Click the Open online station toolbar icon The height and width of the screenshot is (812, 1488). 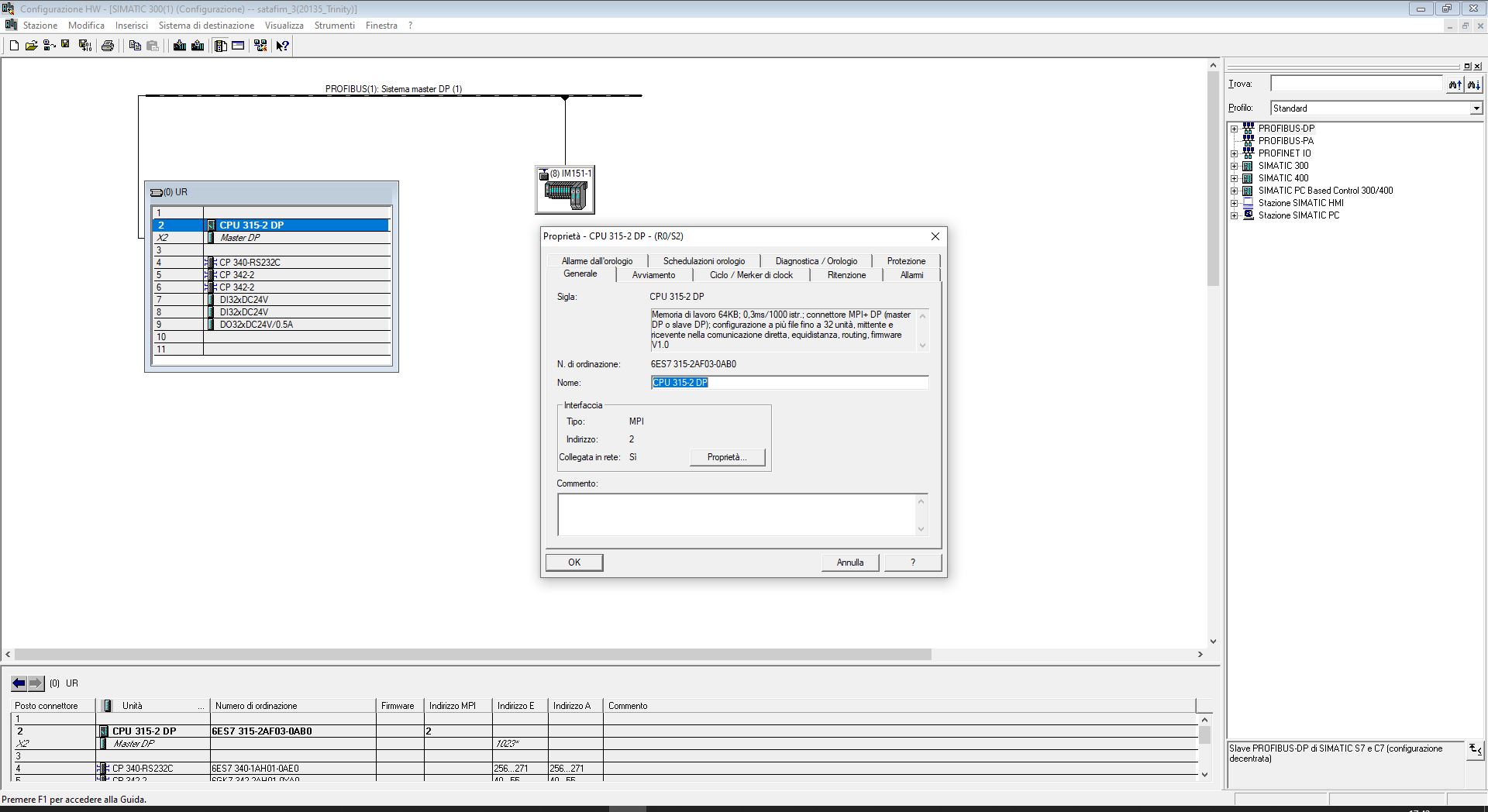[49, 46]
